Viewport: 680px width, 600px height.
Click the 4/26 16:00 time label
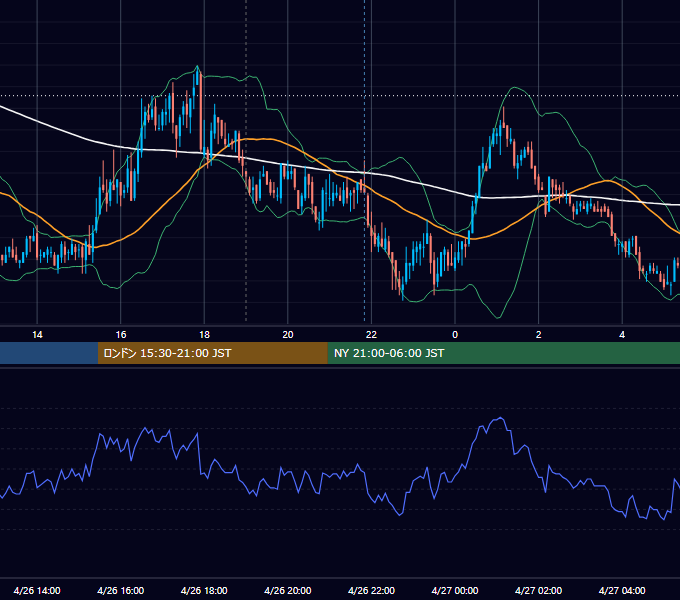click(x=121, y=590)
